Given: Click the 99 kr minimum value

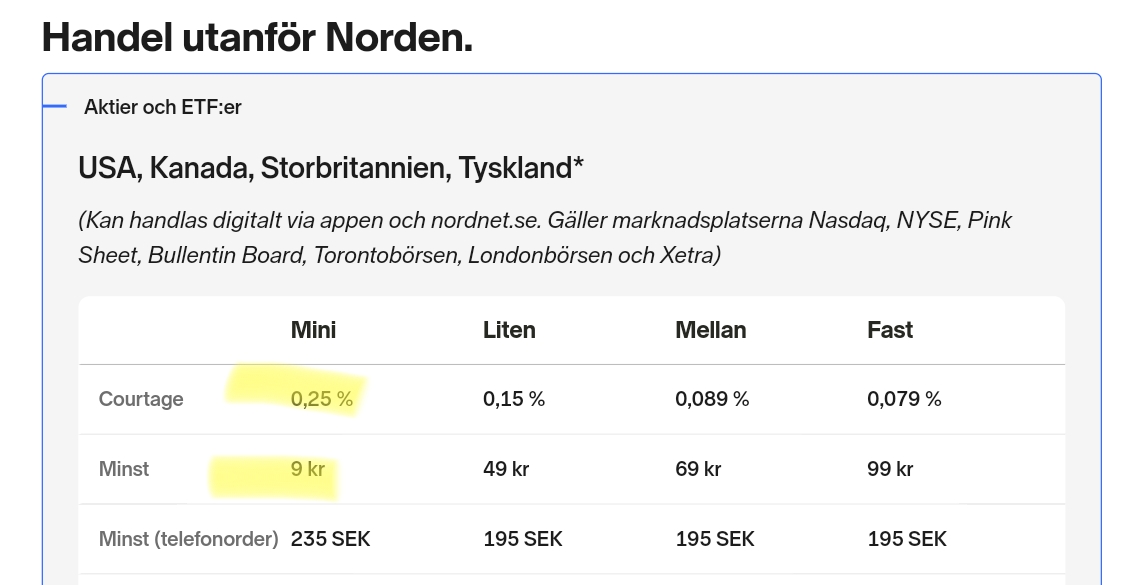Looking at the screenshot, I should pyautogui.click(x=890, y=468).
